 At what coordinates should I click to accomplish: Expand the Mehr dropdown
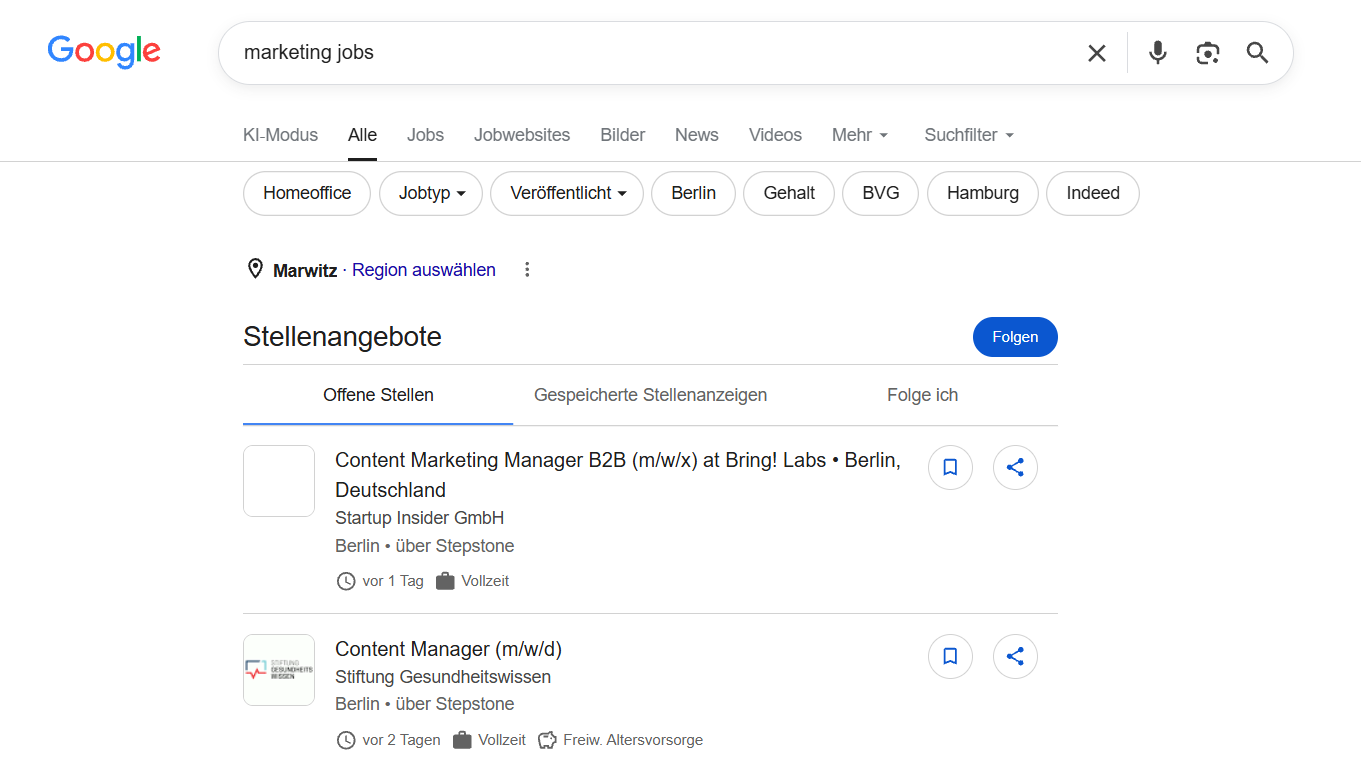click(860, 135)
